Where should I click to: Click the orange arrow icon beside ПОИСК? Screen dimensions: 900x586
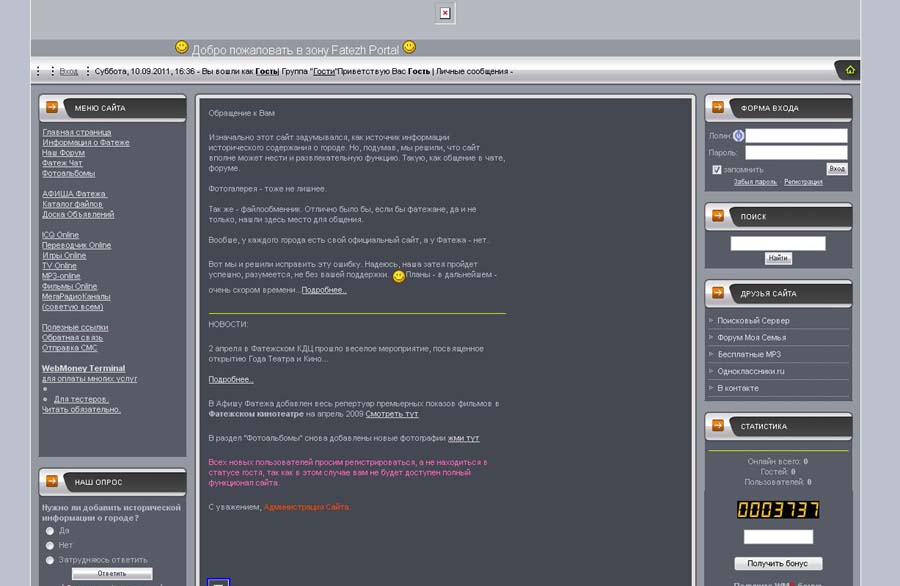717,215
